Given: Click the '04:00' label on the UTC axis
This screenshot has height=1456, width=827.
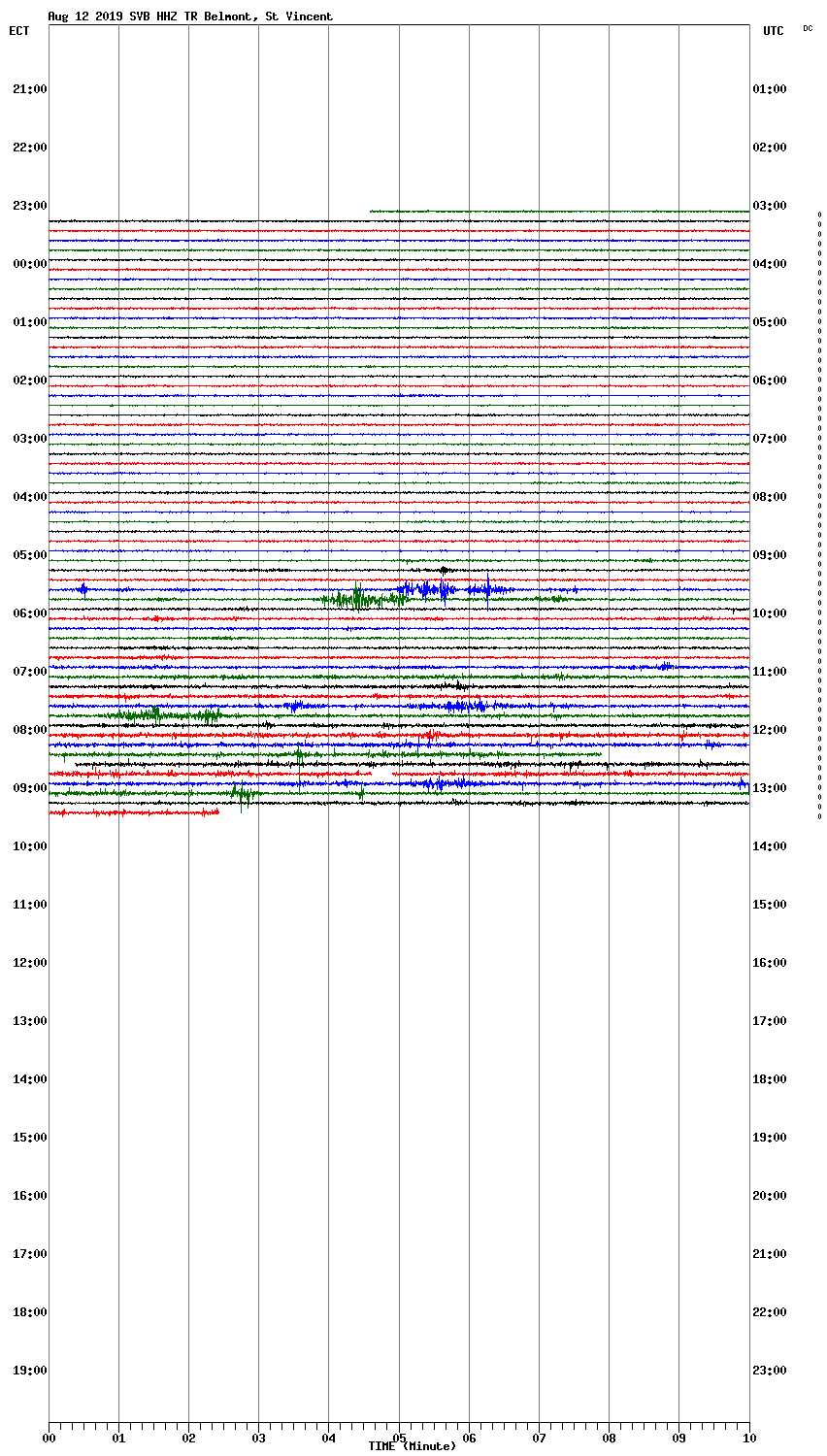Looking at the screenshot, I should tap(770, 264).
